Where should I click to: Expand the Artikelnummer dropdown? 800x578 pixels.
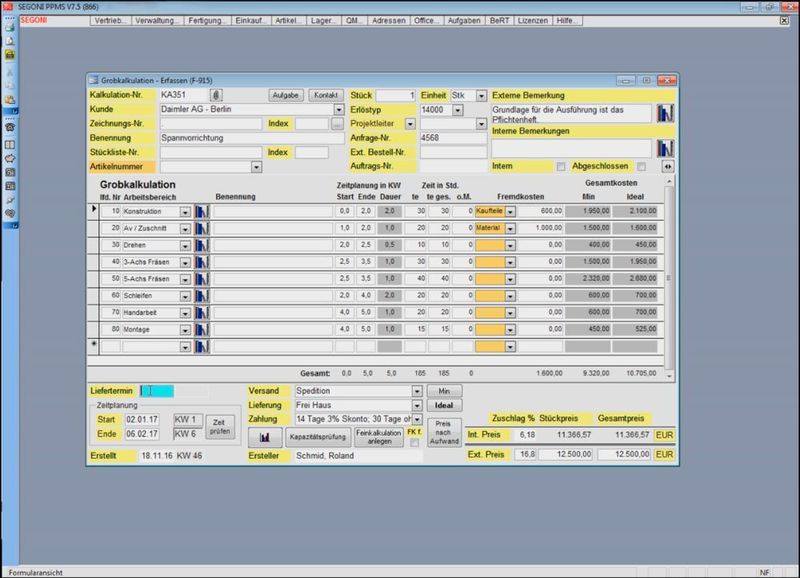coord(256,167)
